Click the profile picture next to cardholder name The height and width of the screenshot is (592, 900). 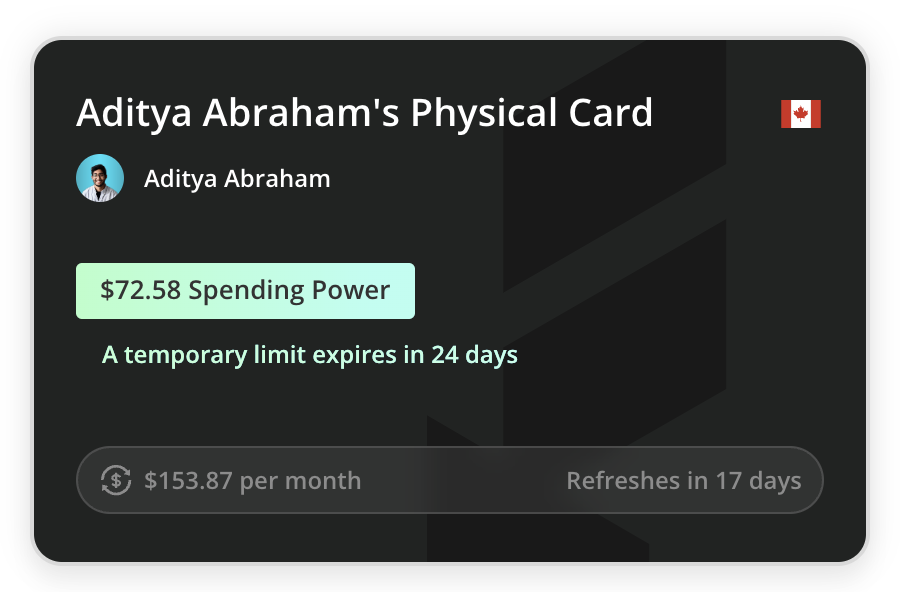click(99, 177)
